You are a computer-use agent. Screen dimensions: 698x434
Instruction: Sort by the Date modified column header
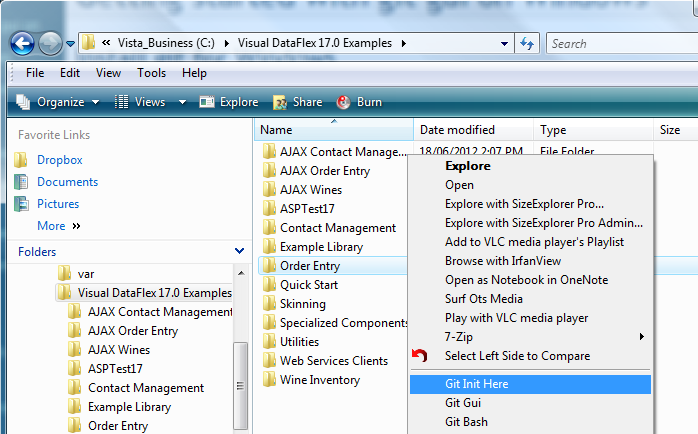457,130
